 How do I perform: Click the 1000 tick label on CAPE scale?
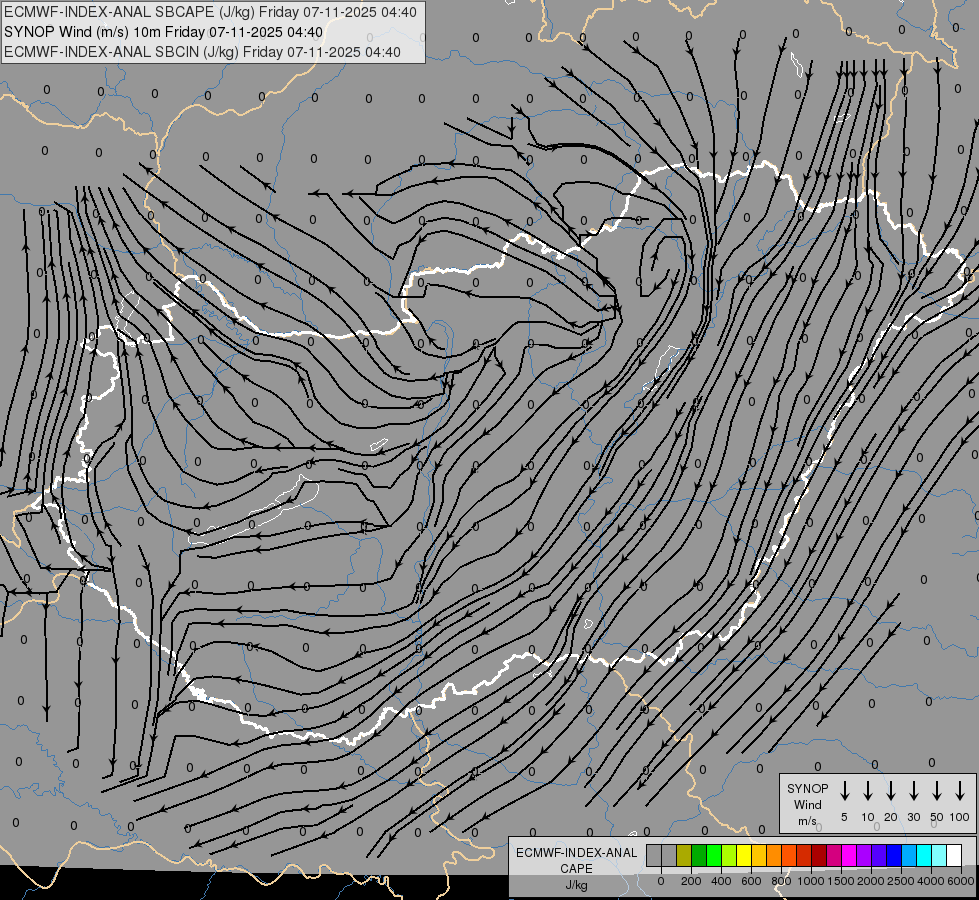[811, 881]
